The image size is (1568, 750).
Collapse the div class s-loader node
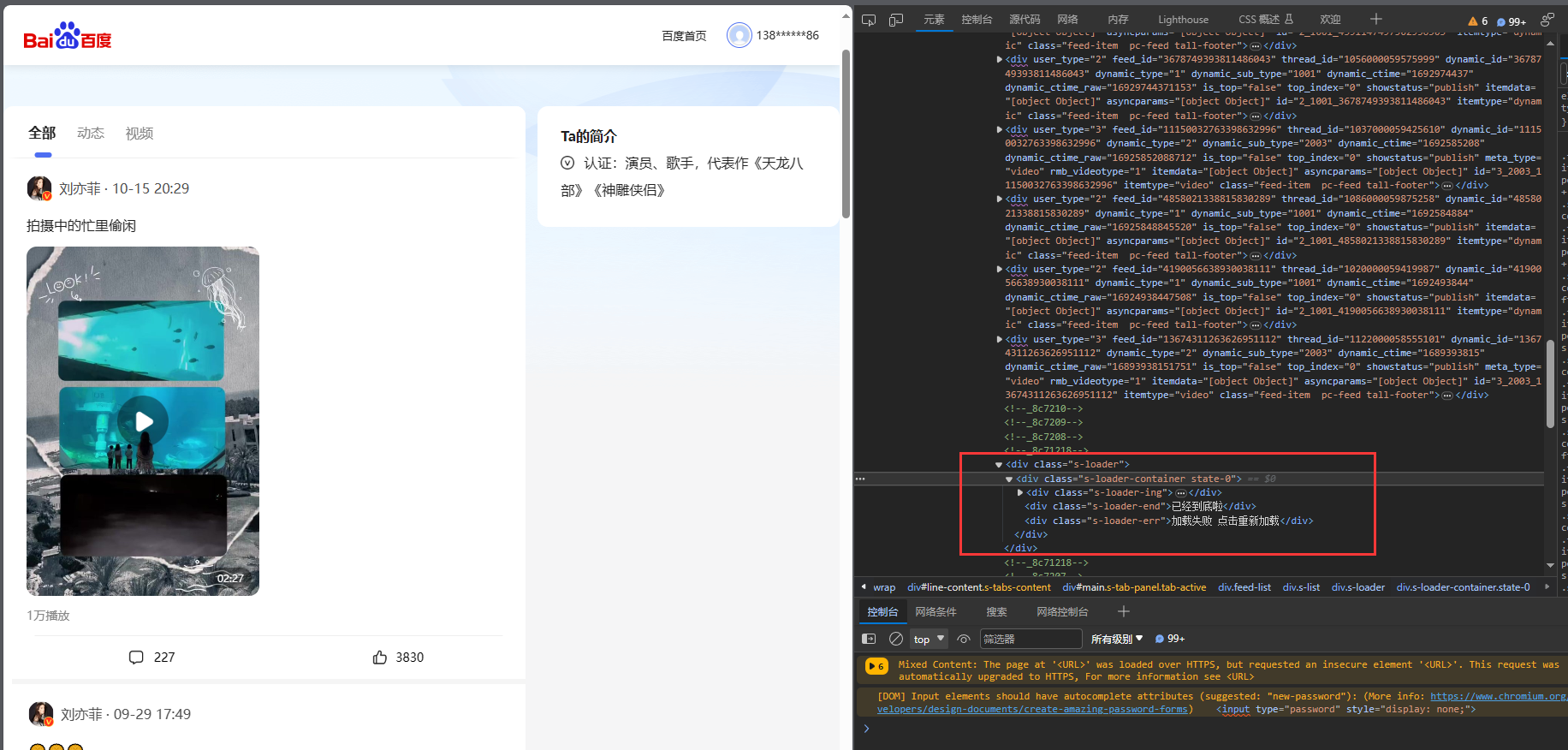click(999, 465)
